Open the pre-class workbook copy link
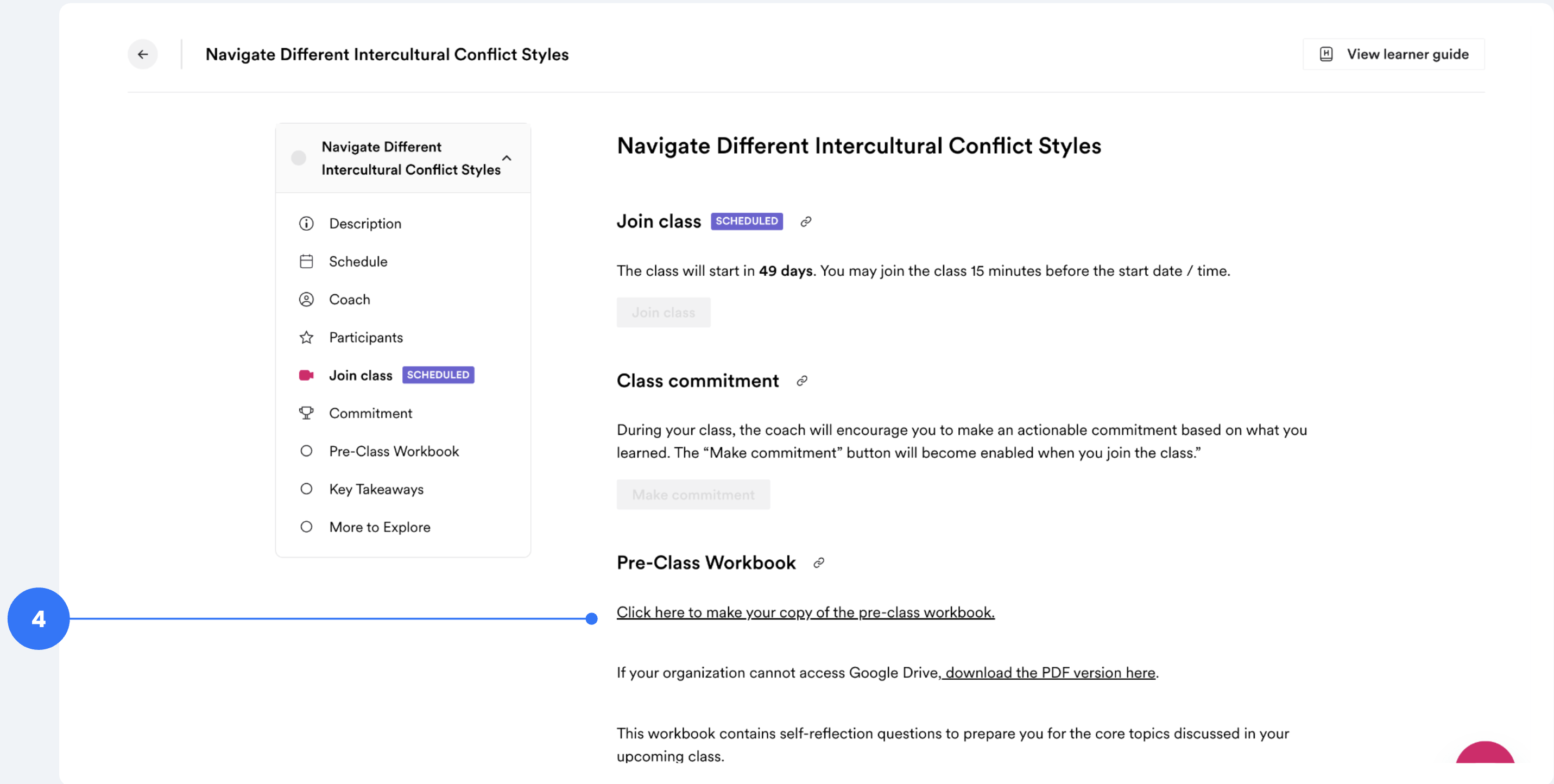The image size is (1554, 784). (x=805, y=612)
